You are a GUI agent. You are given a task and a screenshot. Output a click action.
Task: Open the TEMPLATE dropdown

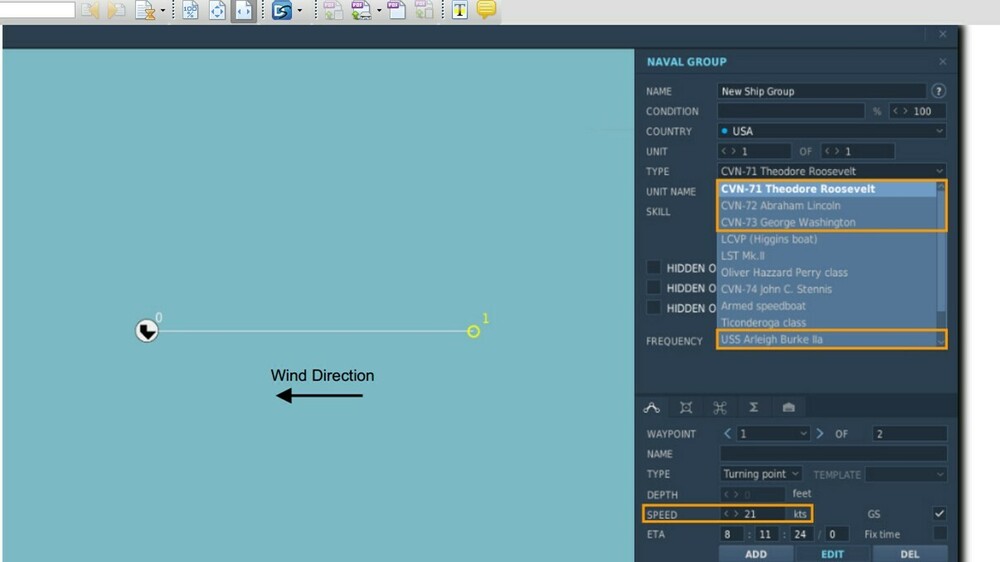pos(906,474)
